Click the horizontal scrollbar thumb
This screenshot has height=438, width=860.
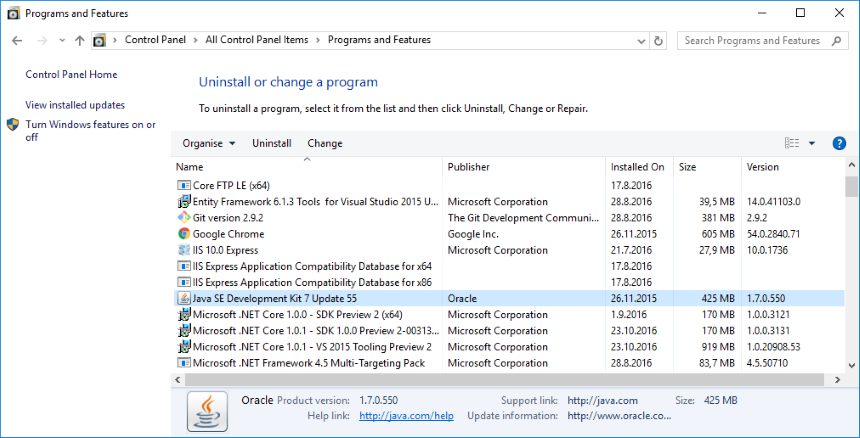click(x=505, y=379)
